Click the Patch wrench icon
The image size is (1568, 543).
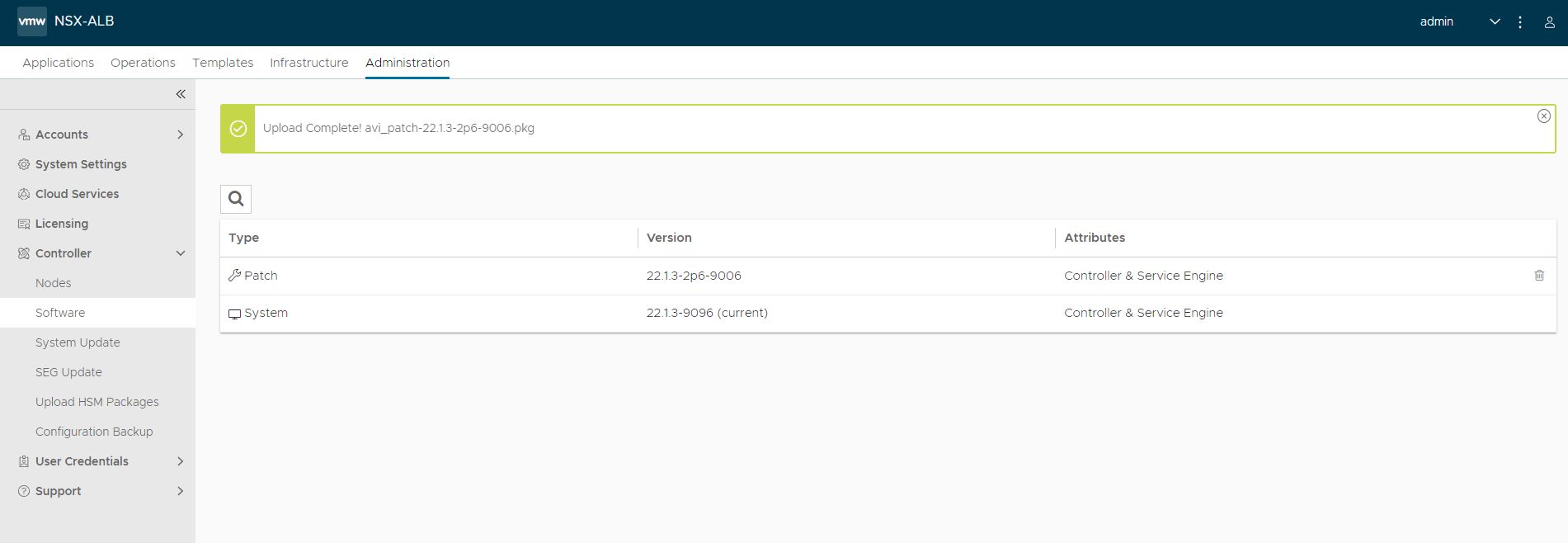point(235,276)
